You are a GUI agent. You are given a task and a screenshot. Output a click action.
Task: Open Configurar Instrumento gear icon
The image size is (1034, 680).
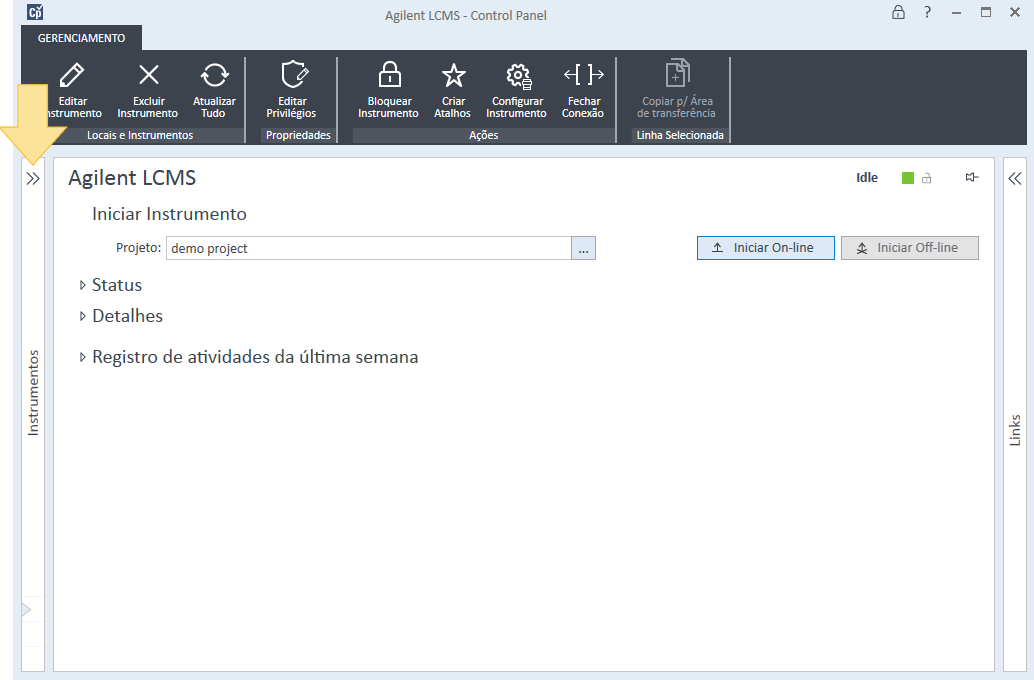519,76
